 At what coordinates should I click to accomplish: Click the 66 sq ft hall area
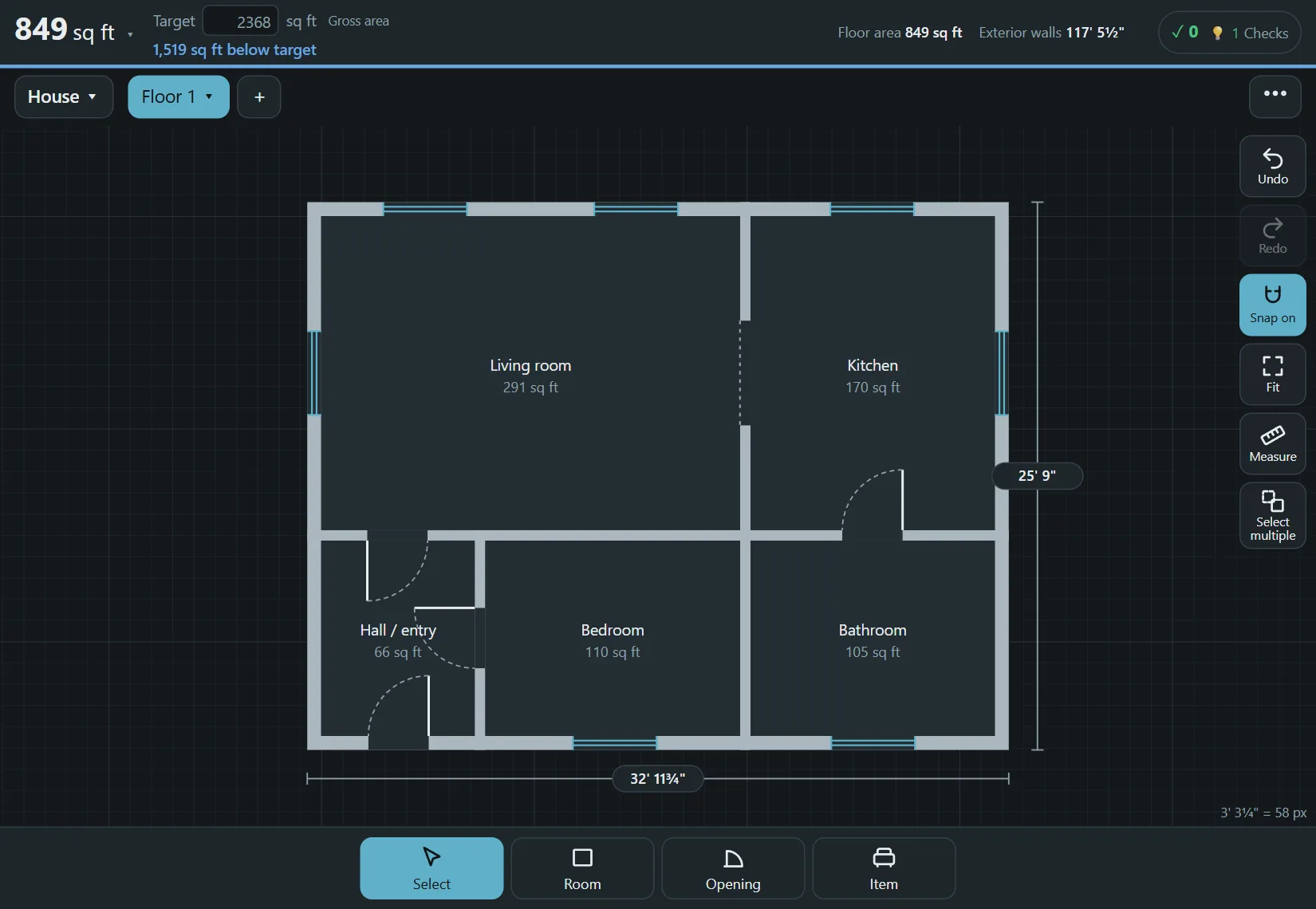pos(398,652)
